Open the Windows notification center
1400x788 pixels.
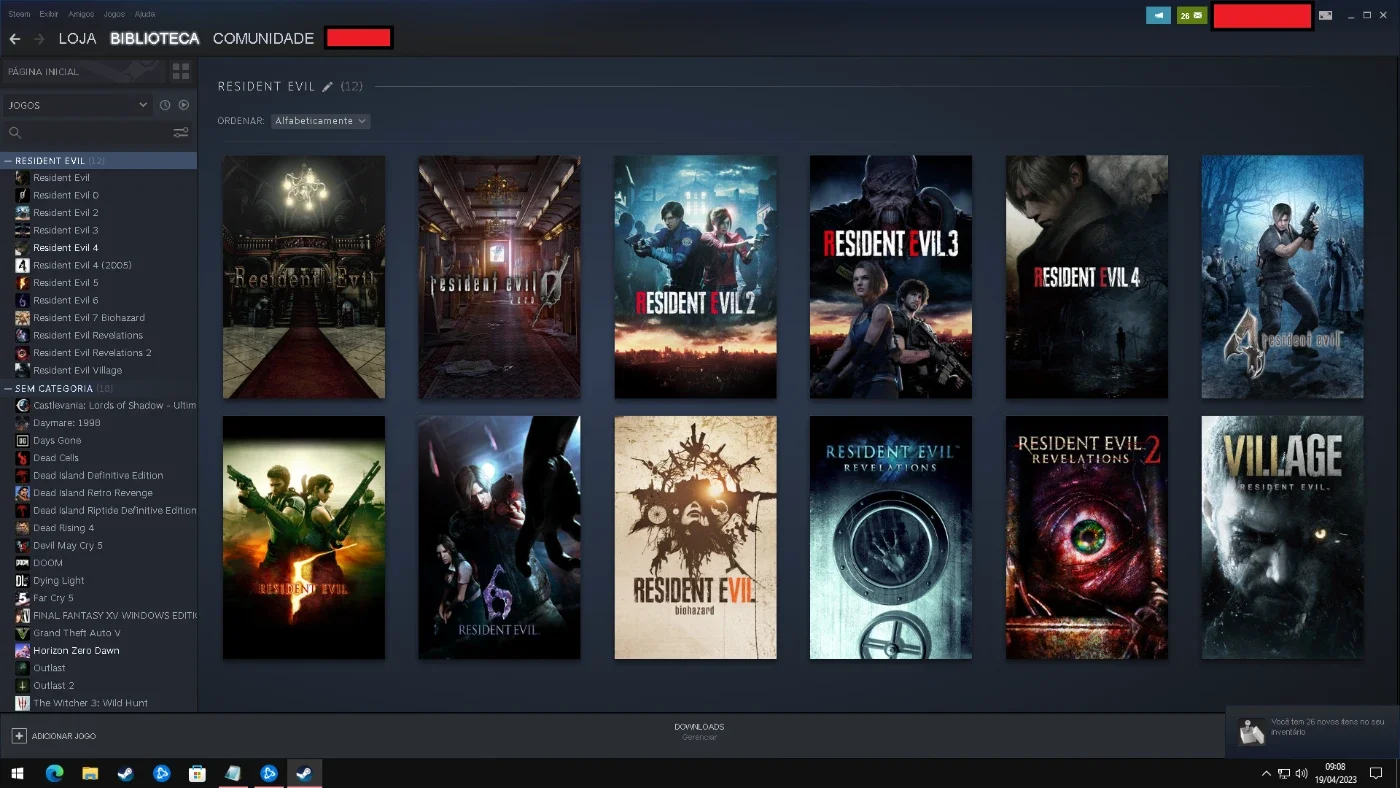1376,773
